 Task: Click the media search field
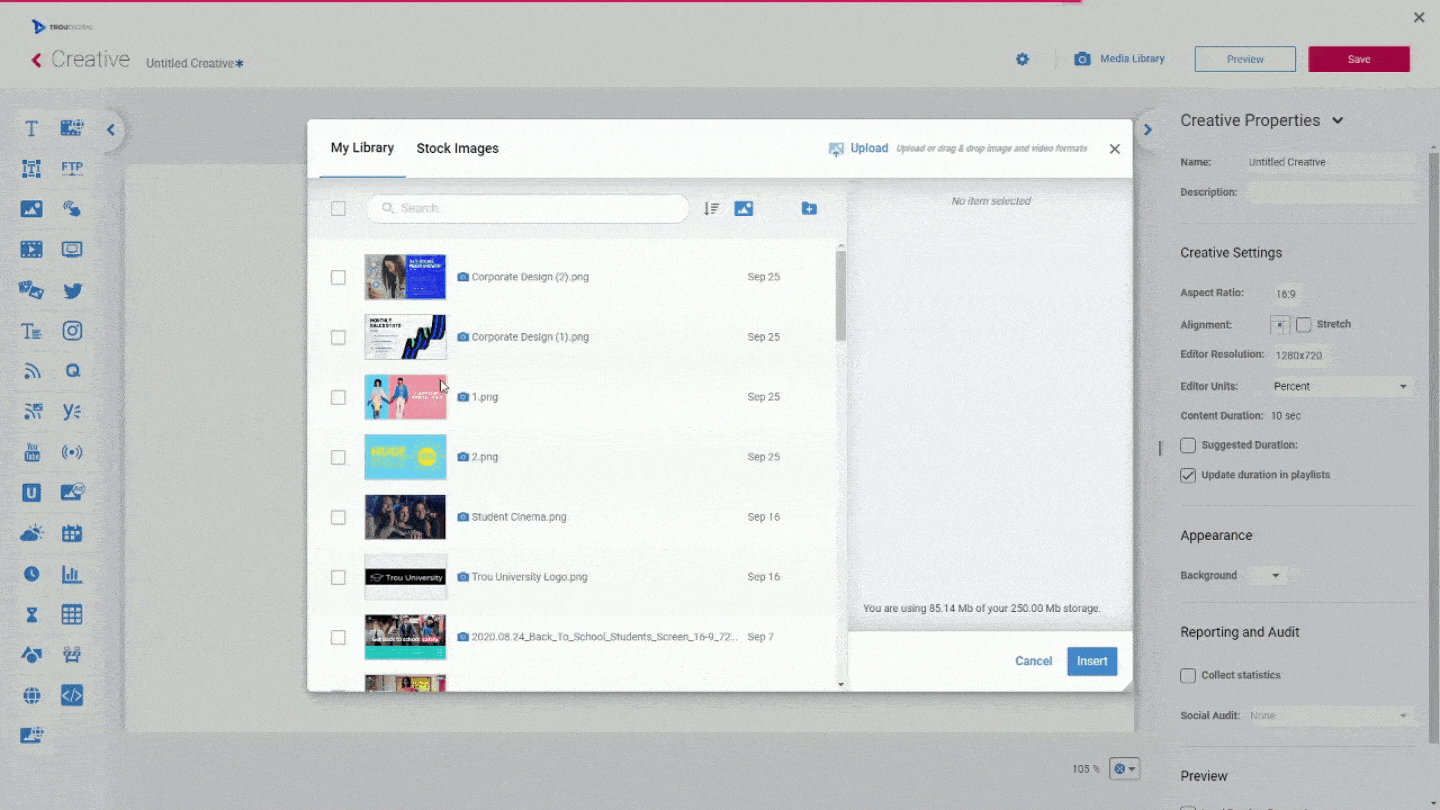(x=528, y=208)
